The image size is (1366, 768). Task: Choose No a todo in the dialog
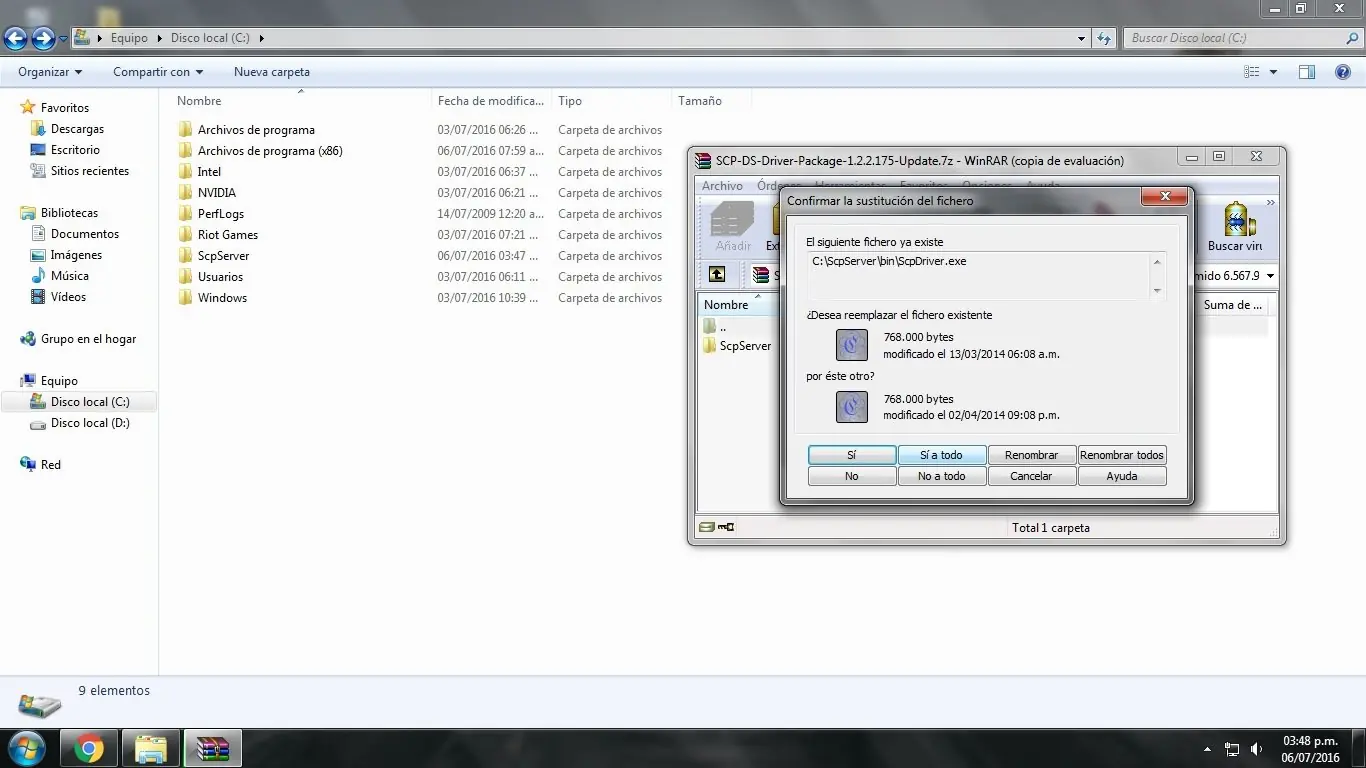pos(942,476)
